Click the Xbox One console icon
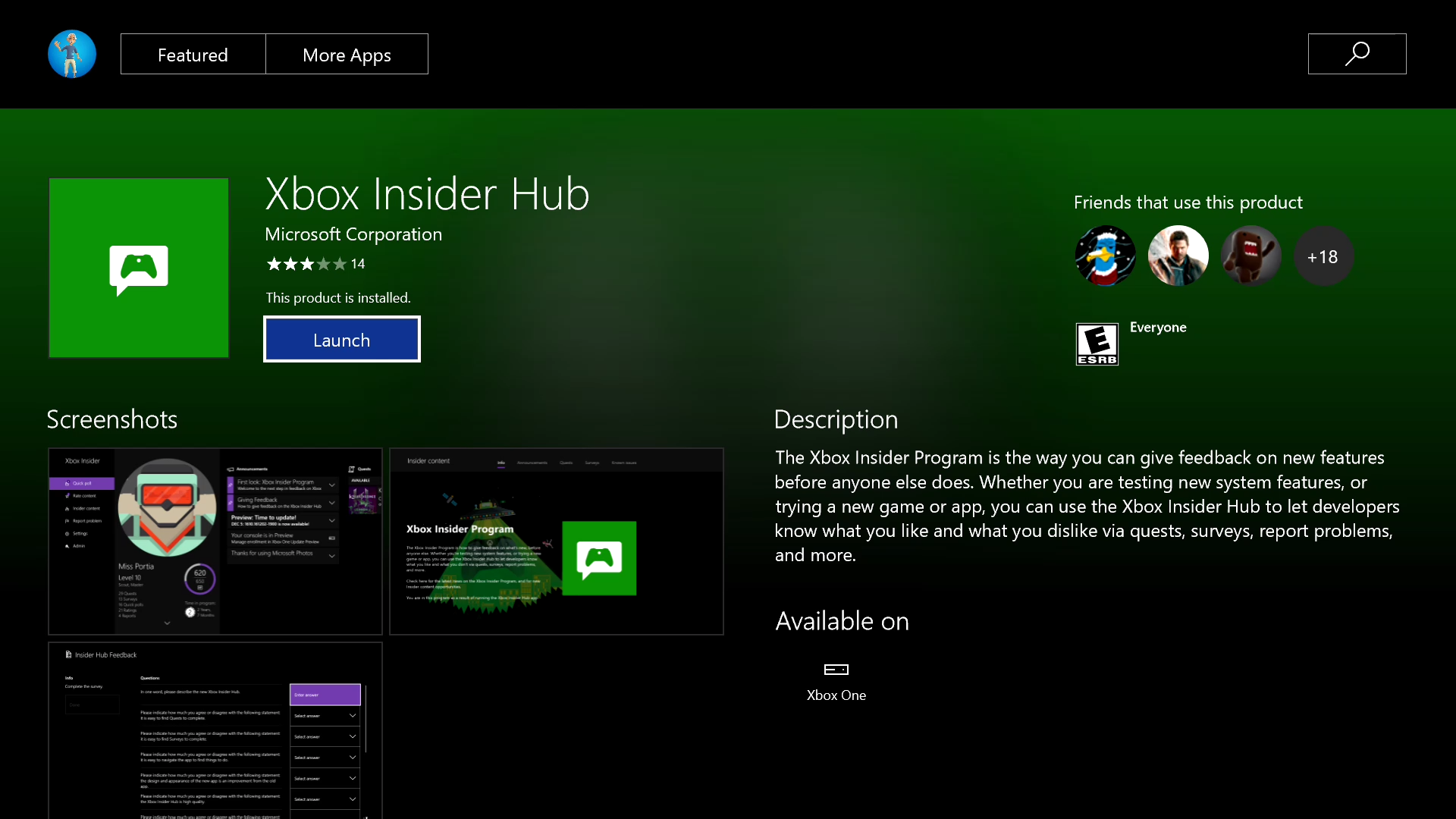Screen dimensions: 1456x819 coord(836,670)
